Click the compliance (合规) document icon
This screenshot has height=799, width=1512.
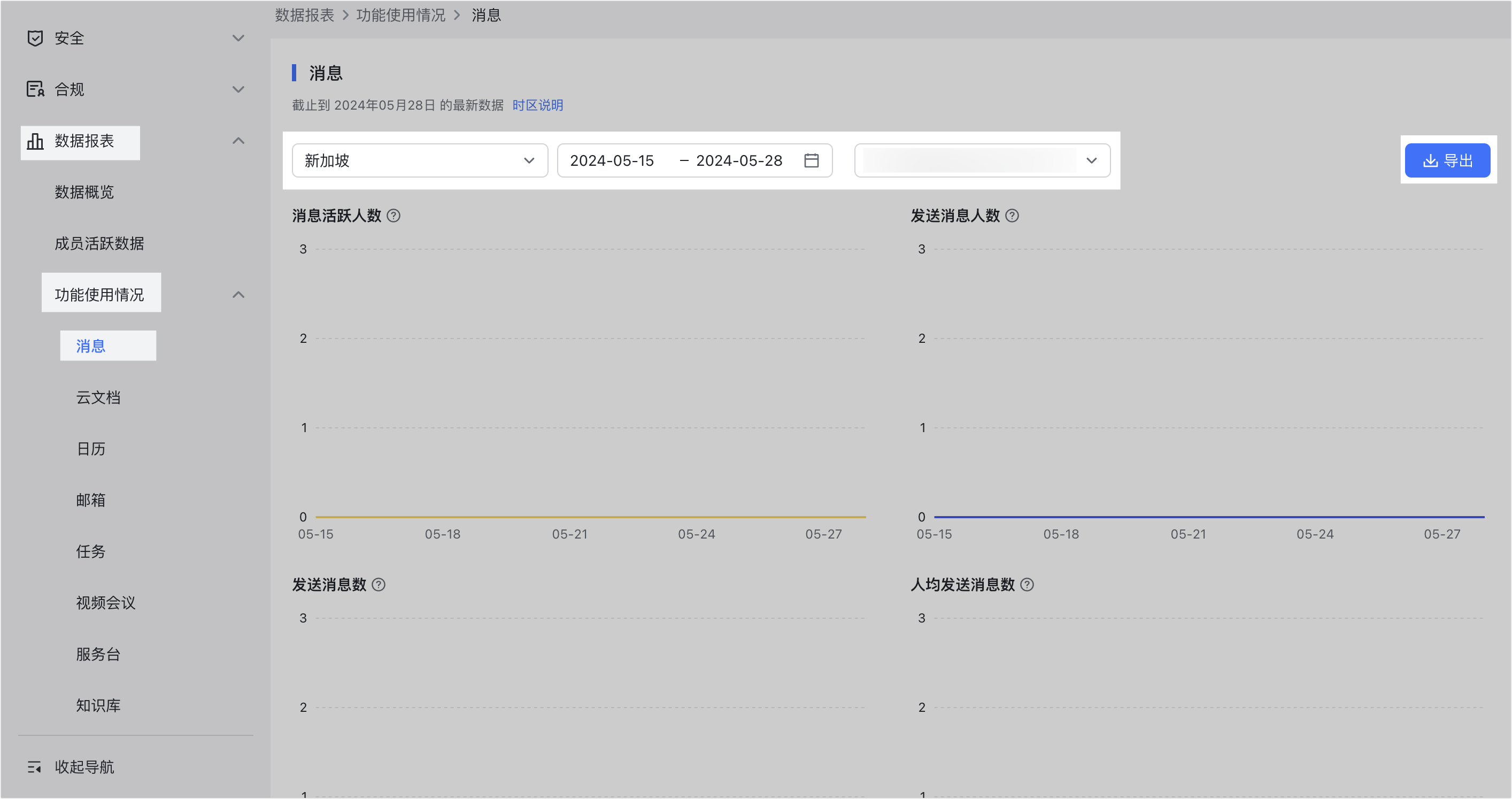(x=35, y=89)
